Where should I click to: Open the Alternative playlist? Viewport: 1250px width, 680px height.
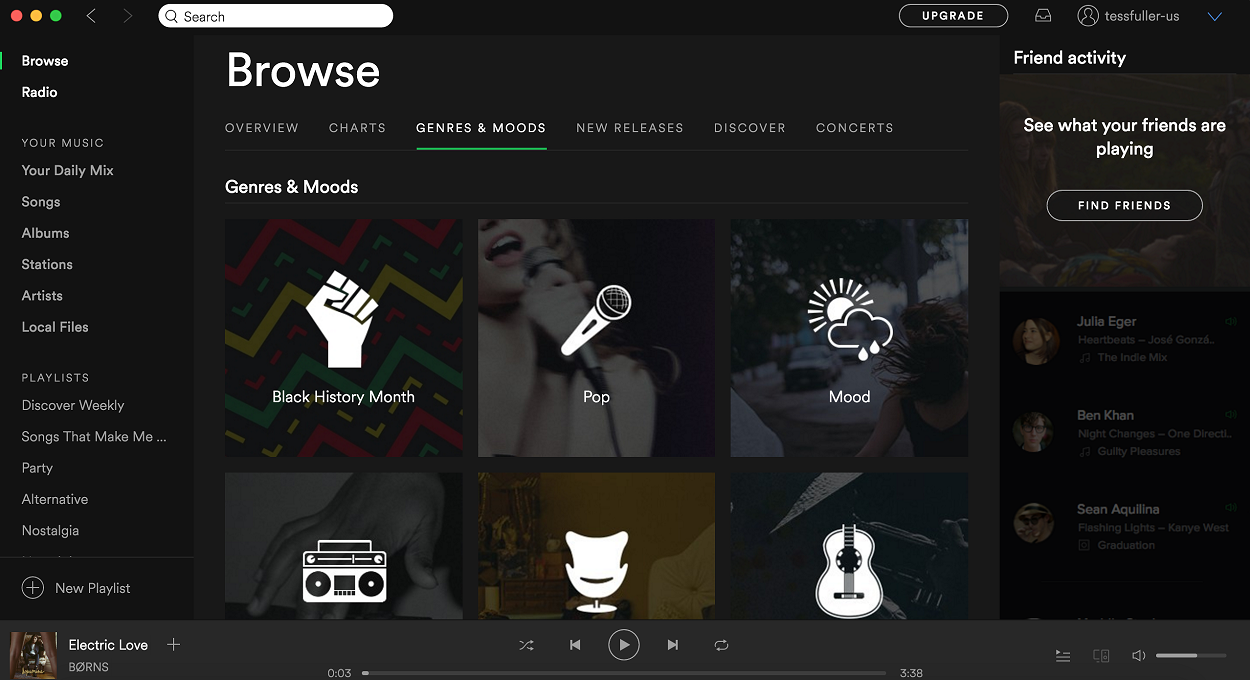click(55, 500)
